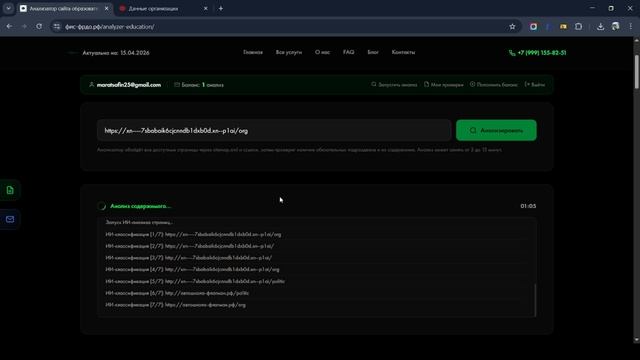Click the browser forward arrow
Image resolution: width=640 pixels, height=360 pixels.
(x=24, y=27)
